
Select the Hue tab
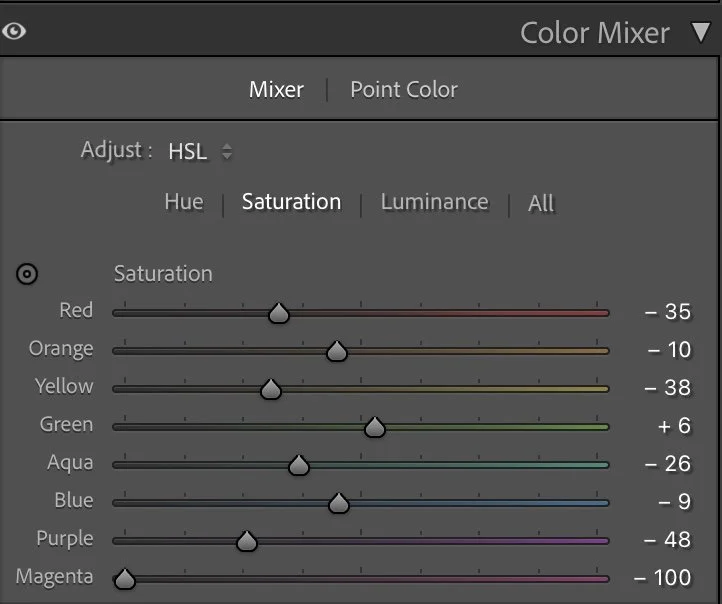click(x=184, y=202)
